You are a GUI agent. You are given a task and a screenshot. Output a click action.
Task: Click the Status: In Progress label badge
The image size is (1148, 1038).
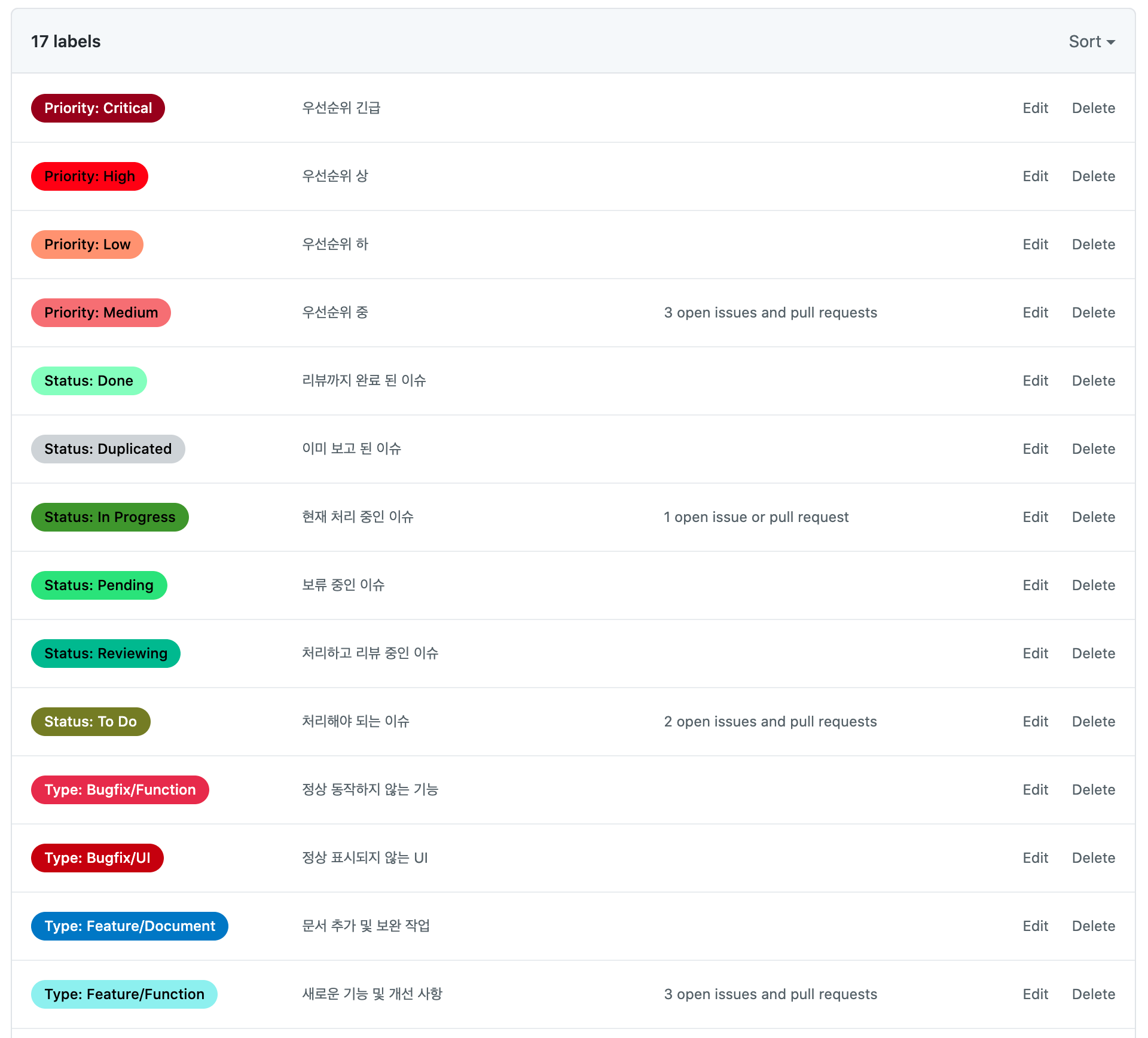pyautogui.click(x=110, y=517)
